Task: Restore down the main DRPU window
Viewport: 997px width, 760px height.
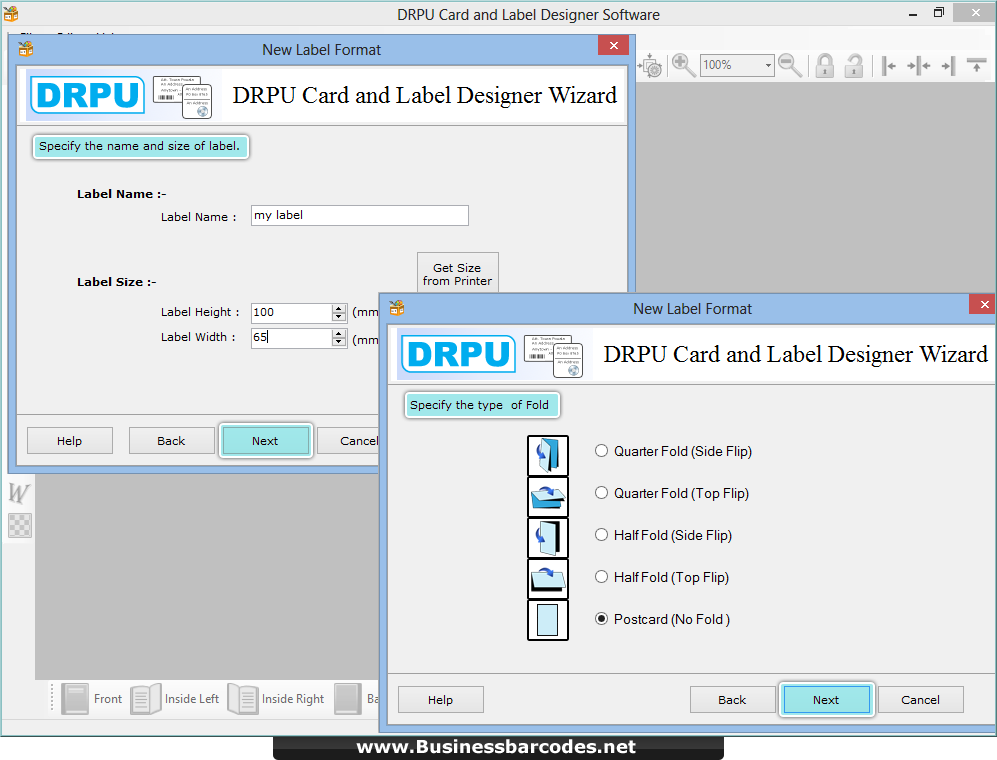Action: [939, 13]
